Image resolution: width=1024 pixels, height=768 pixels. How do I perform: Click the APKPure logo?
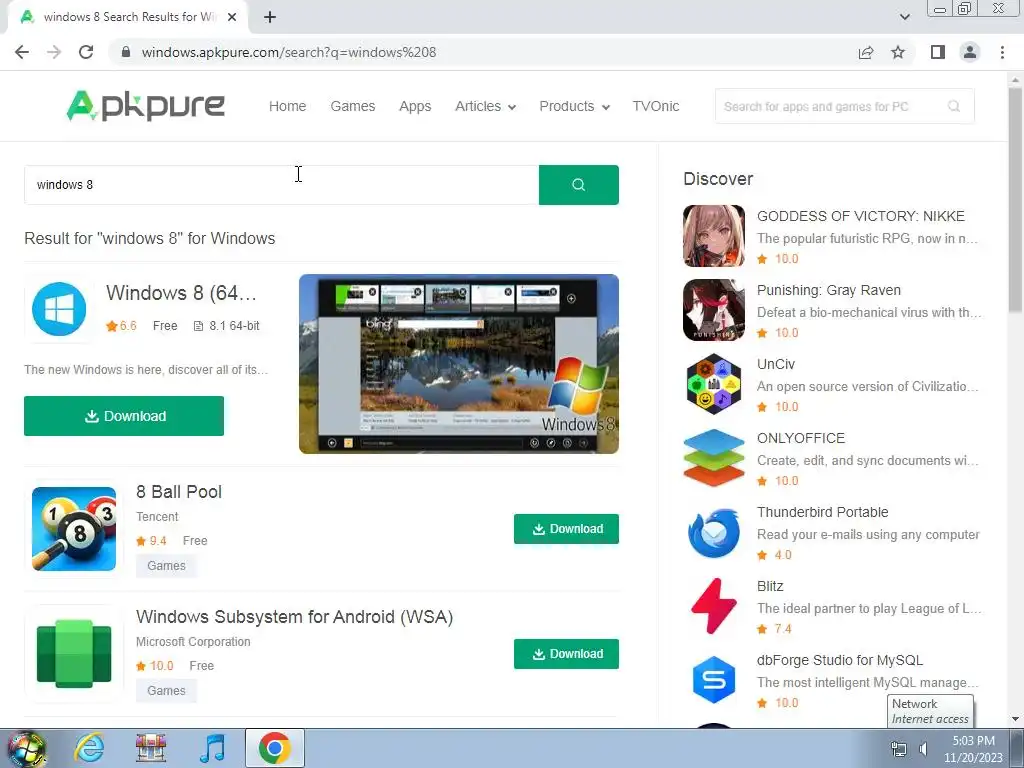pos(146,106)
